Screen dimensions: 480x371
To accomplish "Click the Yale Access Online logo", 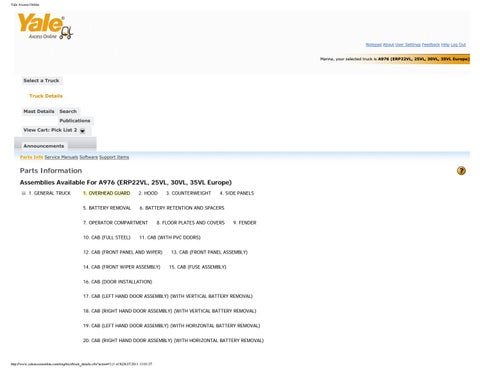I will pos(45,26).
